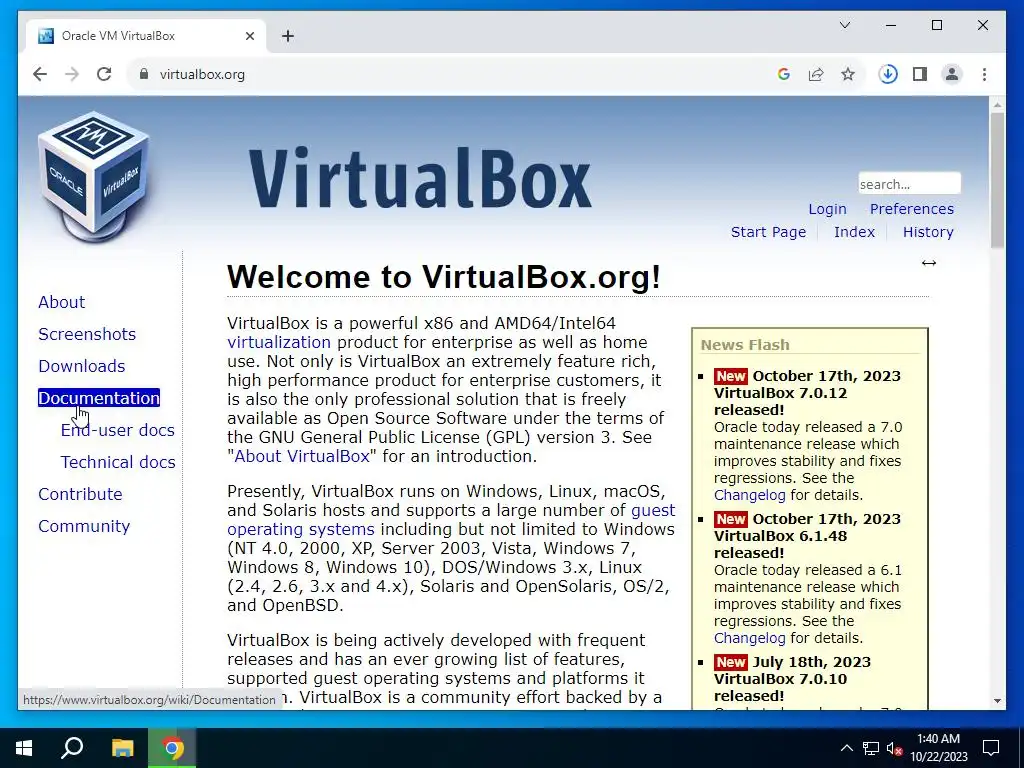Open Chrome's three-dot menu
This screenshot has height=768, width=1024.
[984, 74]
